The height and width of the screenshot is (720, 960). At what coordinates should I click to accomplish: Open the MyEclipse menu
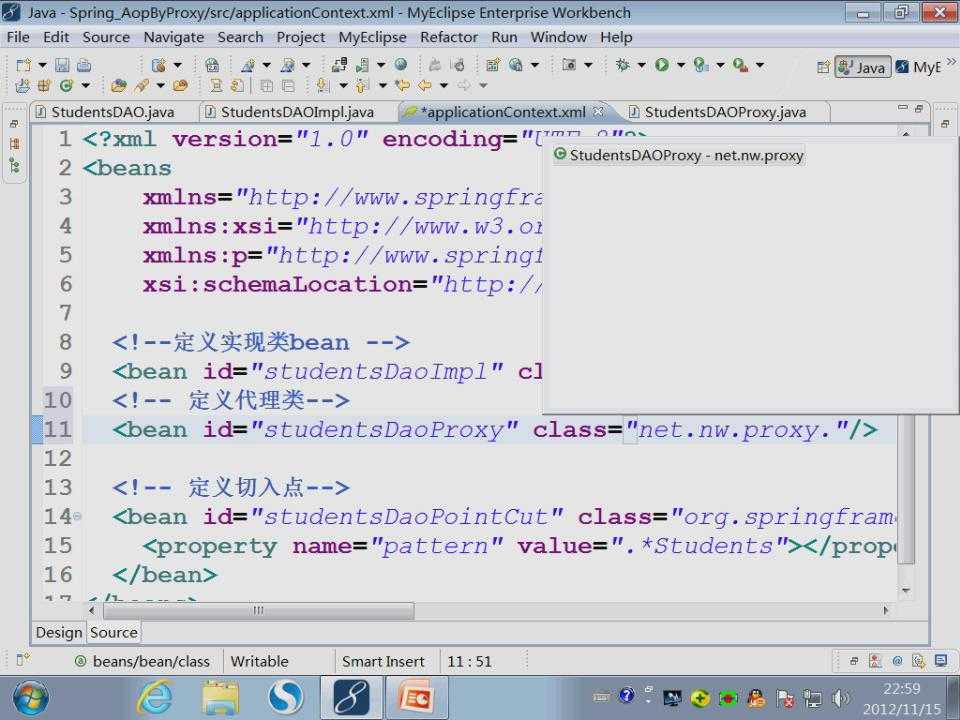pos(372,37)
